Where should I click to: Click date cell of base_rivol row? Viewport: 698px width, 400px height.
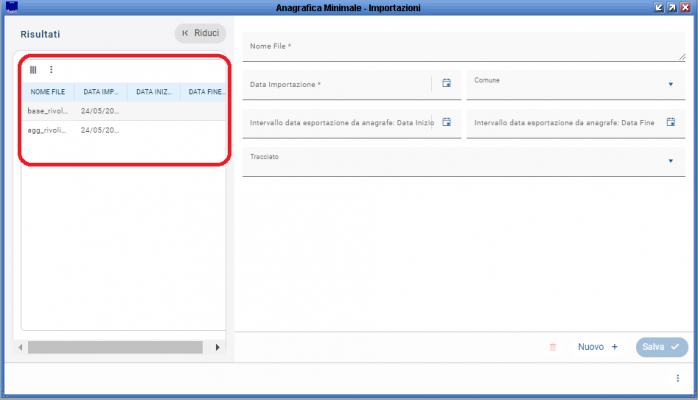(100, 111)
